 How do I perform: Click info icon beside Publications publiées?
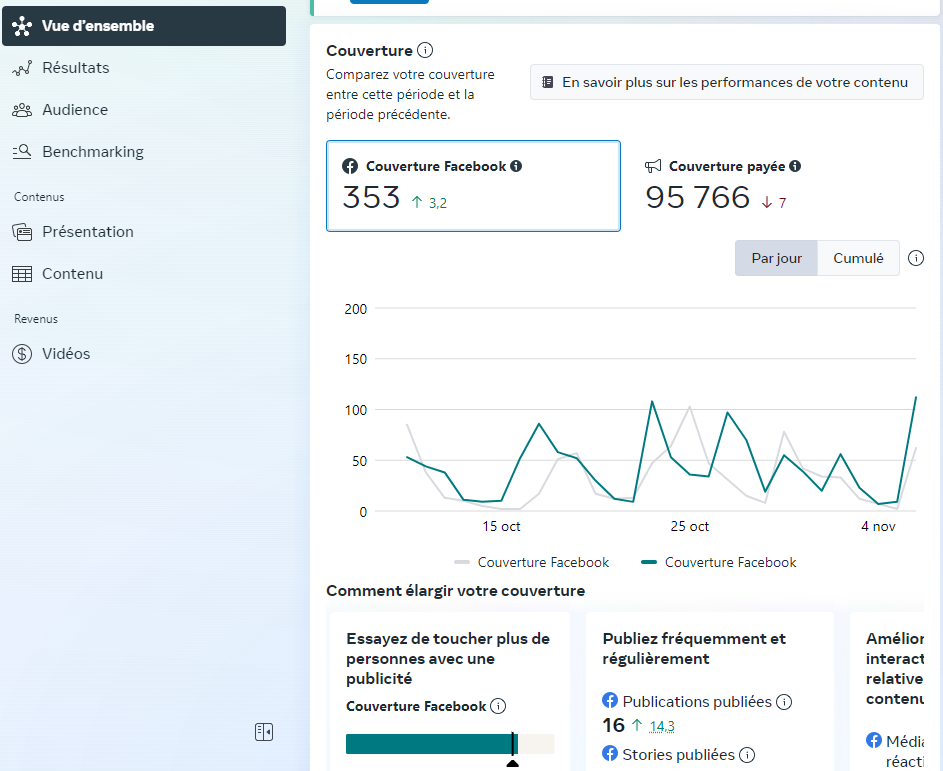[784, 702]
